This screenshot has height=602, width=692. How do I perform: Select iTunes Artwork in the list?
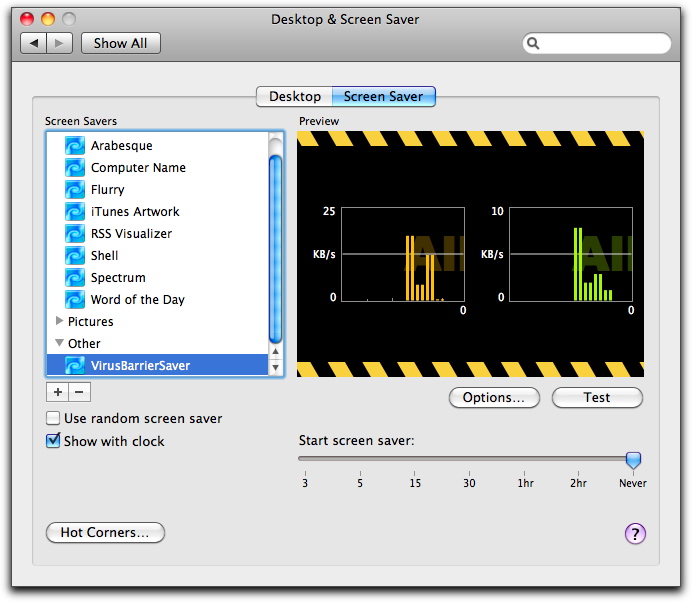coord(135,212)
